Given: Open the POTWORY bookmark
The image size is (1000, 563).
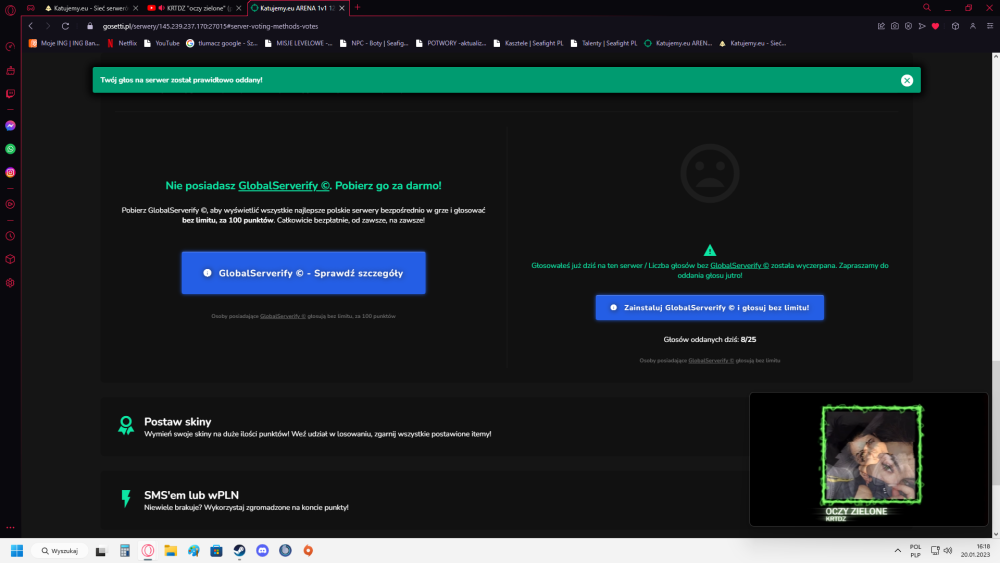Looking at the screenshot, I should (x=450, y=43).
